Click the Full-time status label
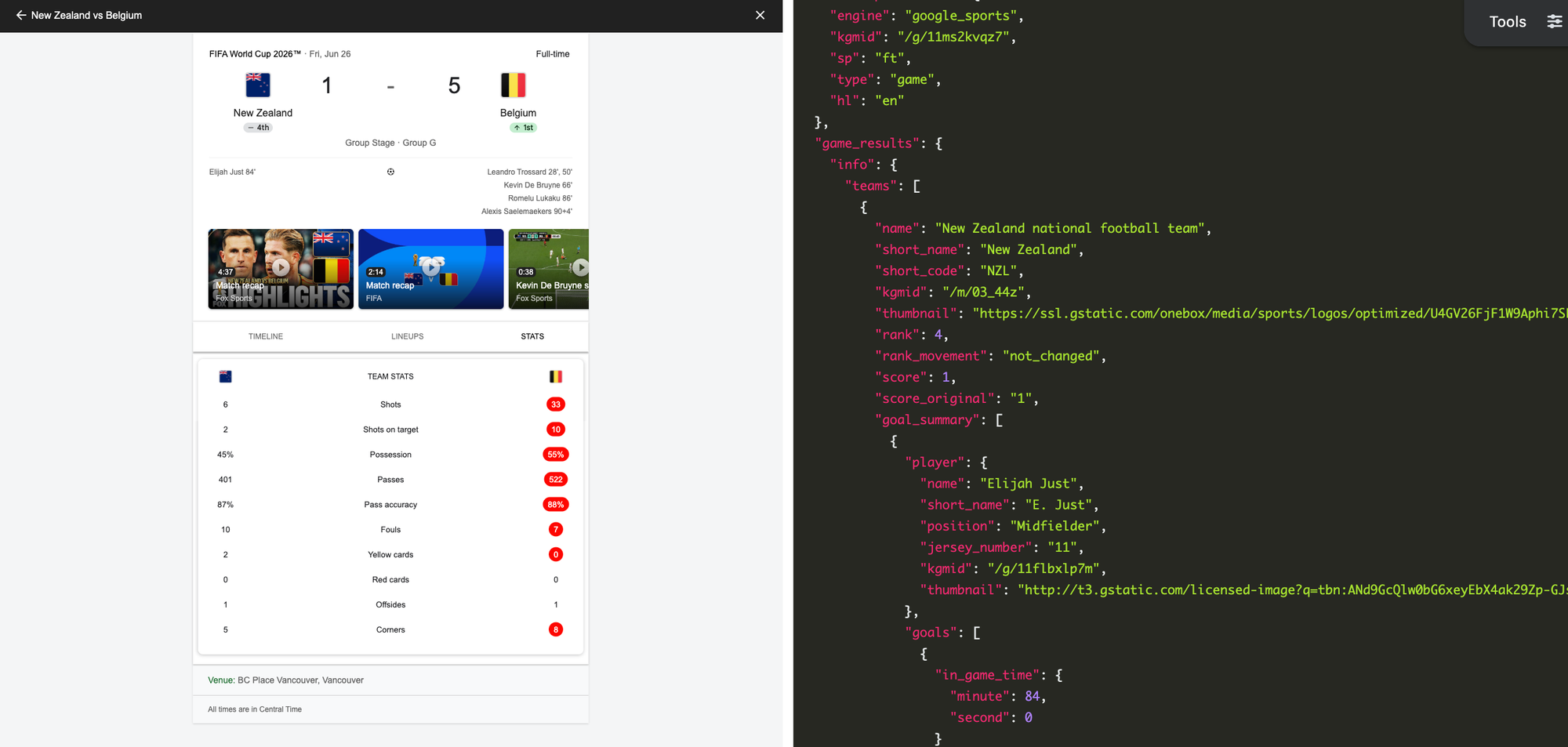Screen dimensions: 1568x747 553,54
